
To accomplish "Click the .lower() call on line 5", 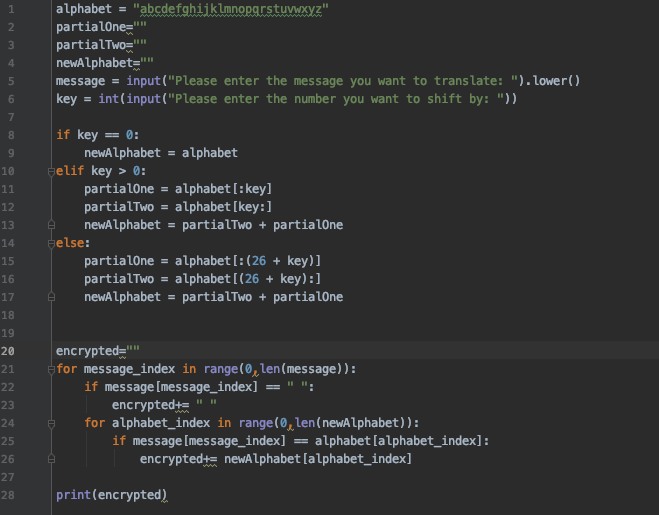I will coord(553,81).
